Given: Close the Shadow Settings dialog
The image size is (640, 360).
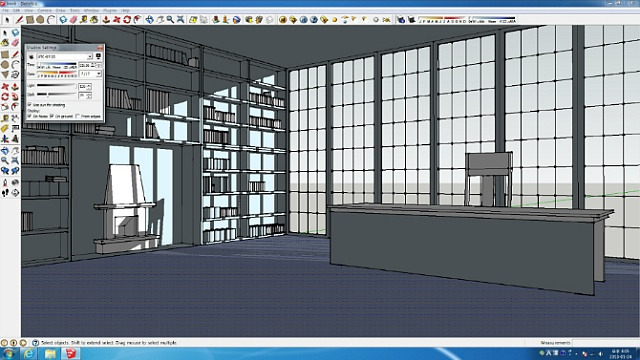Looking at the screenshot, I should (100, 48).
